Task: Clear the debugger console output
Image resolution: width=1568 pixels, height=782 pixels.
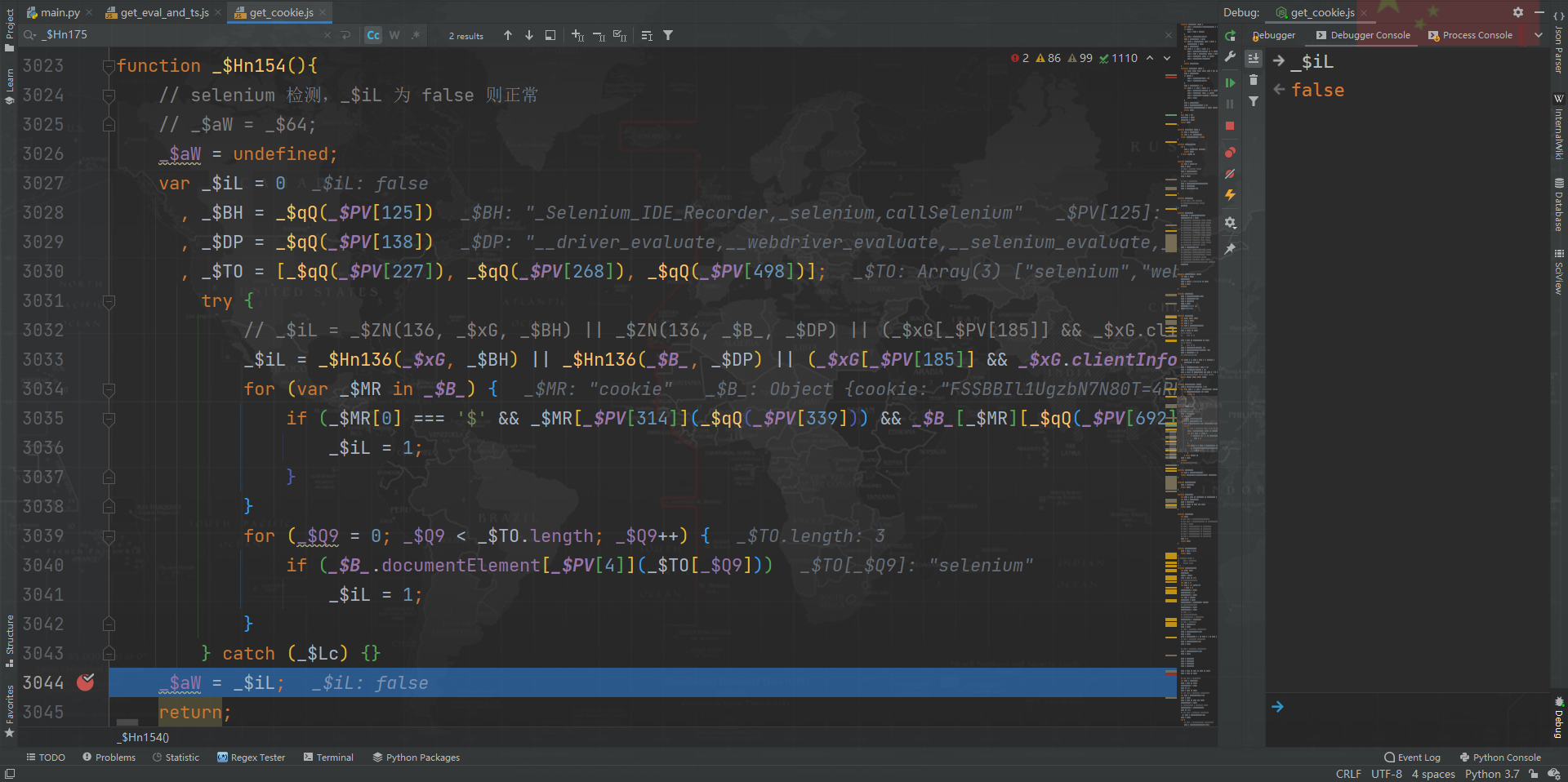Action: click(x=1254, y=80)
